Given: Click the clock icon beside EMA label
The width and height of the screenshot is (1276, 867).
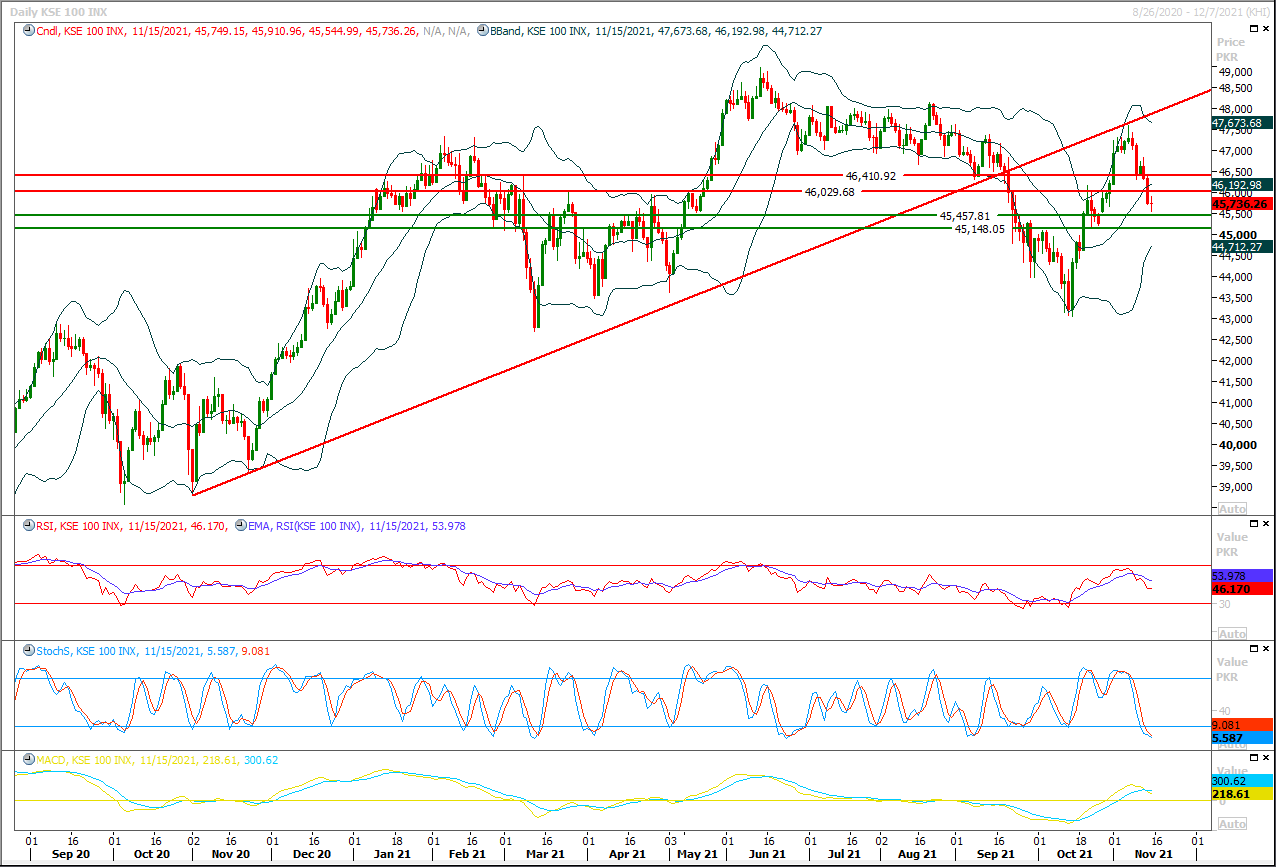Looking at the screenshot, I should (x=240, y=525).
